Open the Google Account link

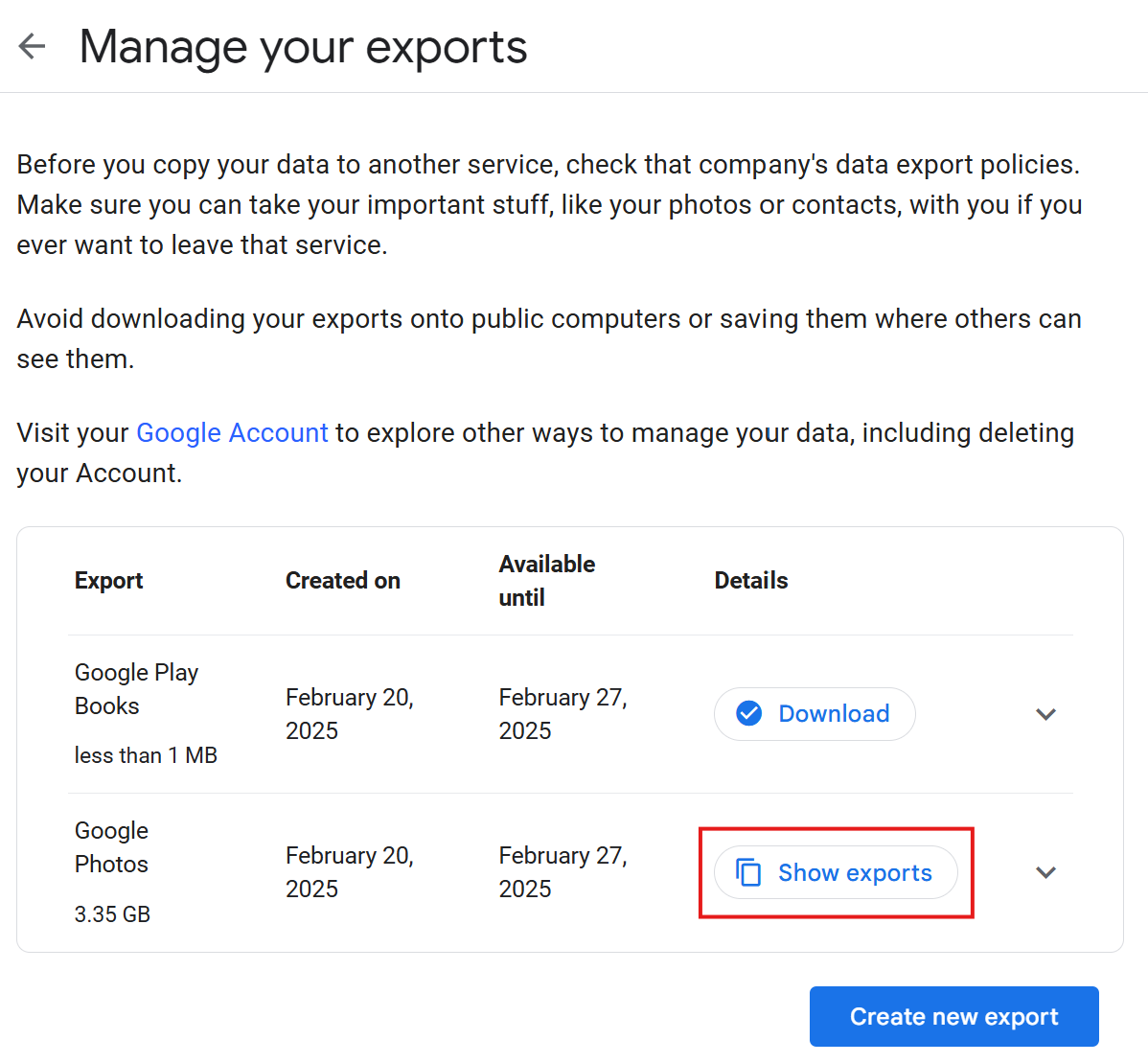pyautogui.click(x=232, y=432)
